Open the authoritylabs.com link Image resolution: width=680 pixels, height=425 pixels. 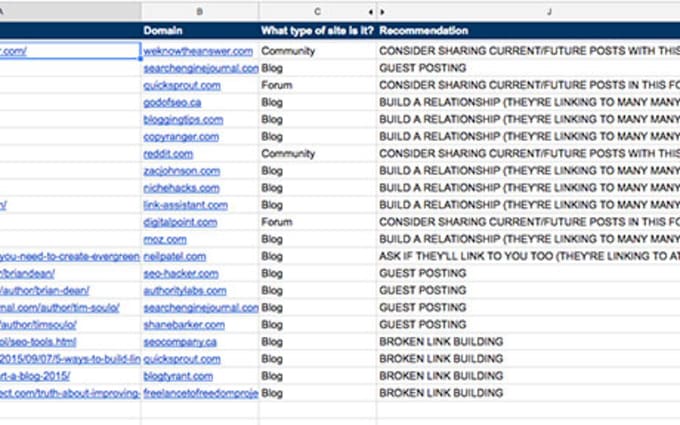coord(185,291)
